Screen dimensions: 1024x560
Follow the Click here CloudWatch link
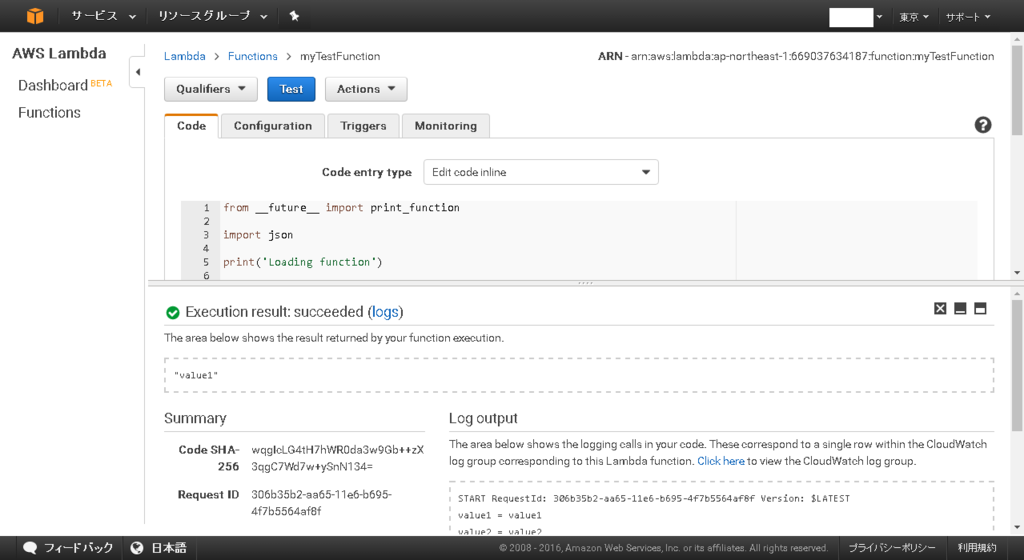720,461
